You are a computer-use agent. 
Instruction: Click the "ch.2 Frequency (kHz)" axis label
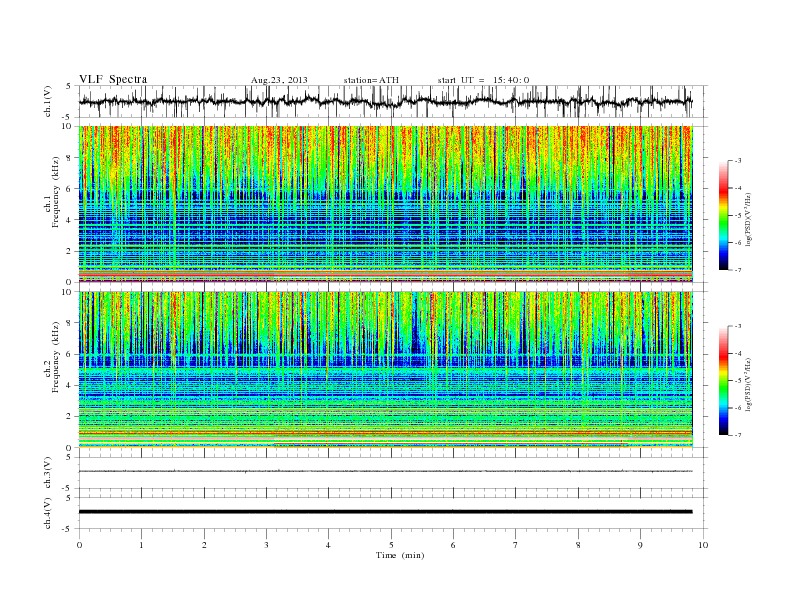point(51,357)
